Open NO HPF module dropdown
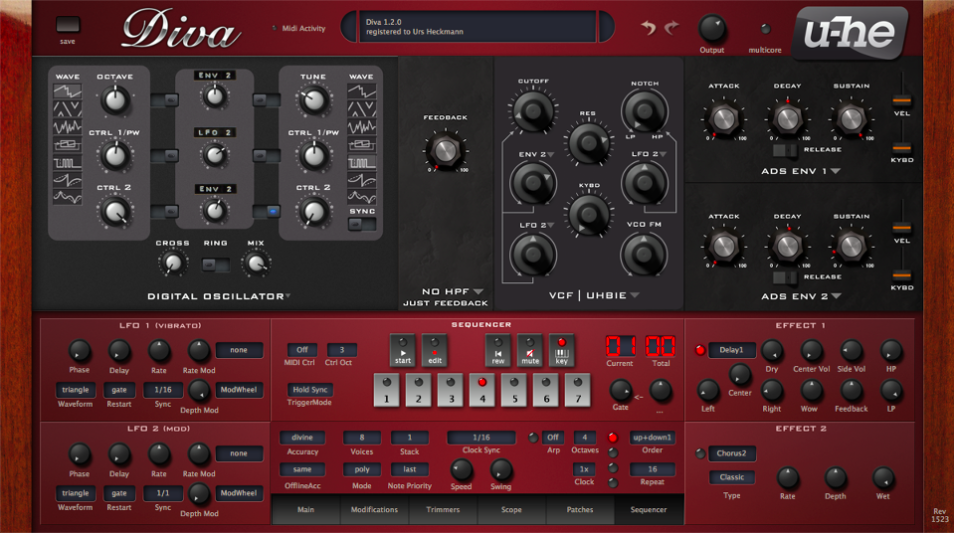The height and width of the screenshot is (533, 954). (452, 291)
